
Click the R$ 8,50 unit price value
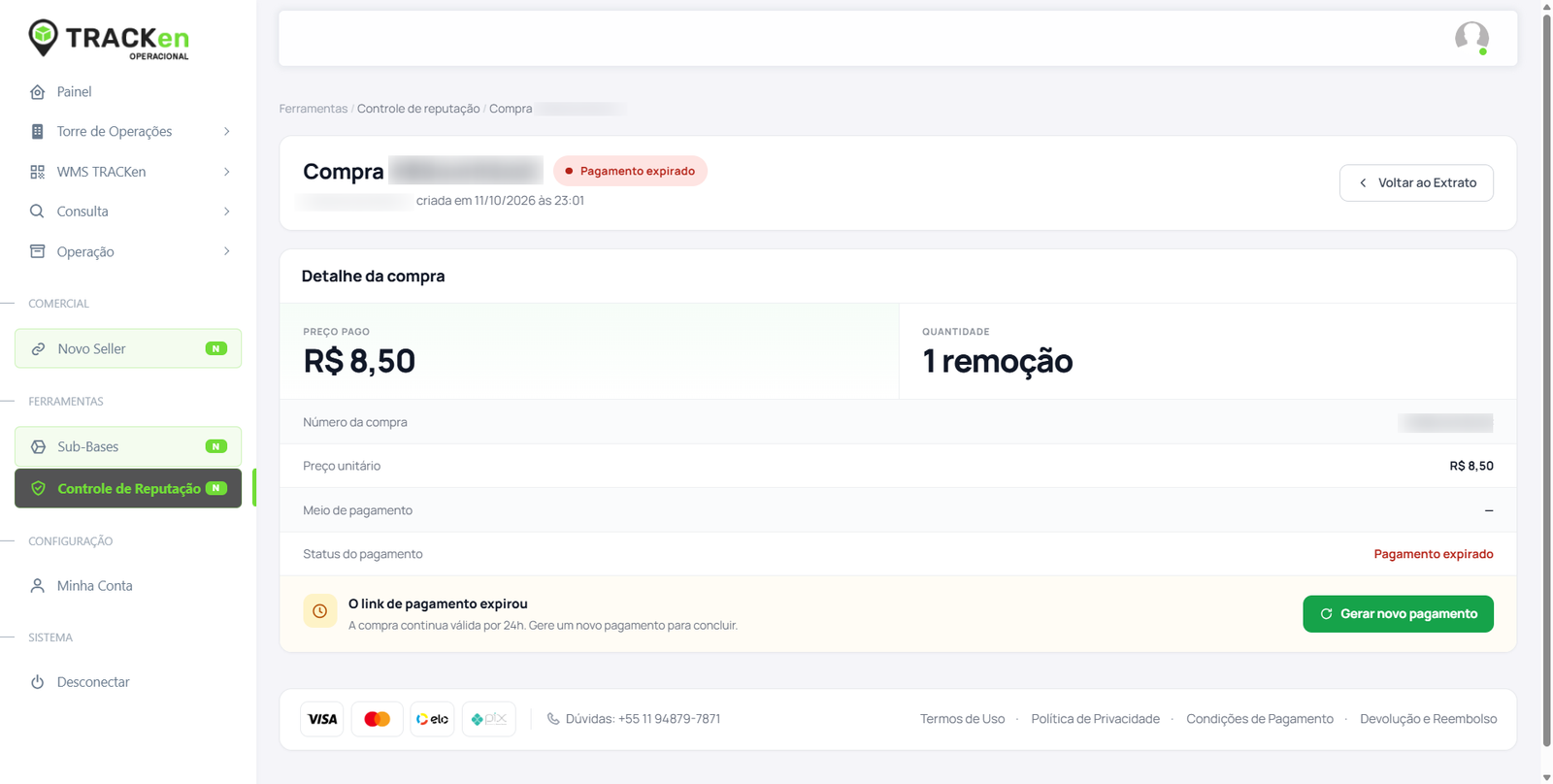[1471, 467]
